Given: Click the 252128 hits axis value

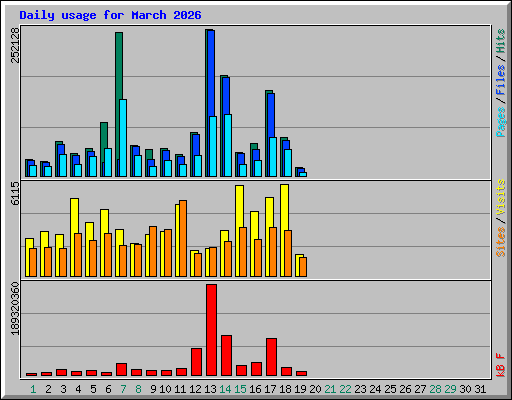Looking at the screenshot, I should 15,45.
